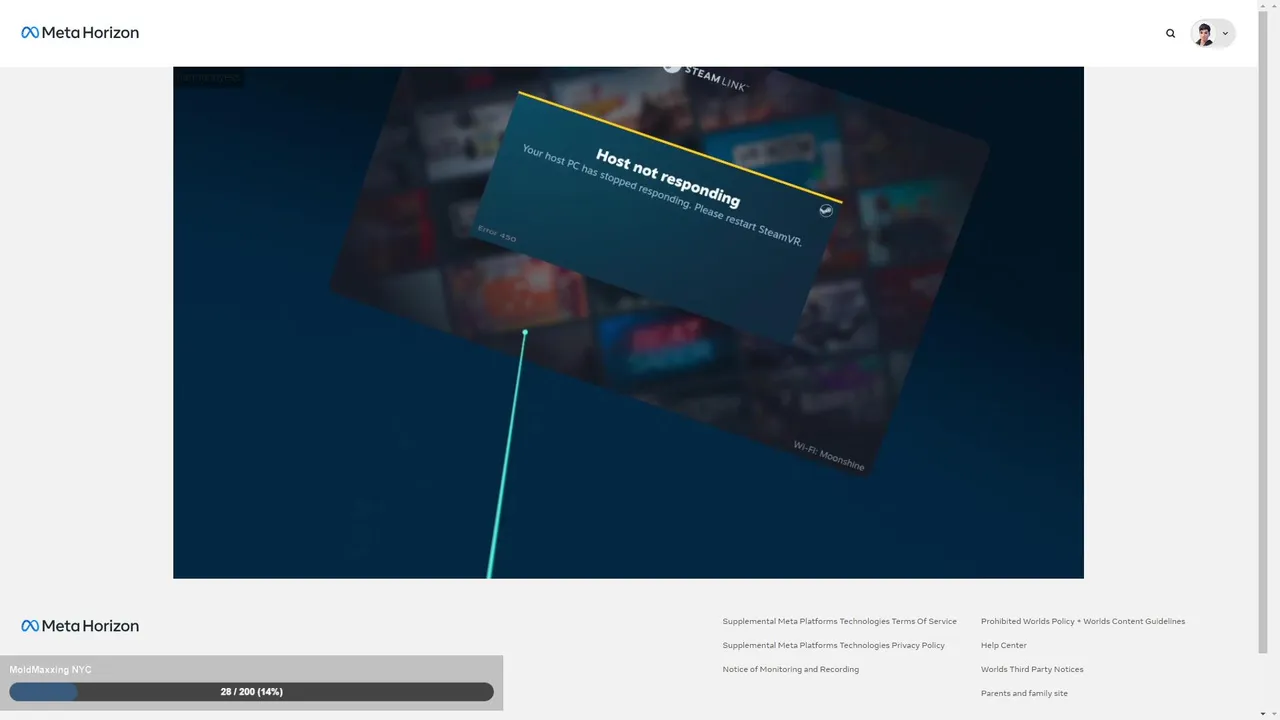Open Prohibited Worlds Policy + Content Guidelines link

[1082, 621]
